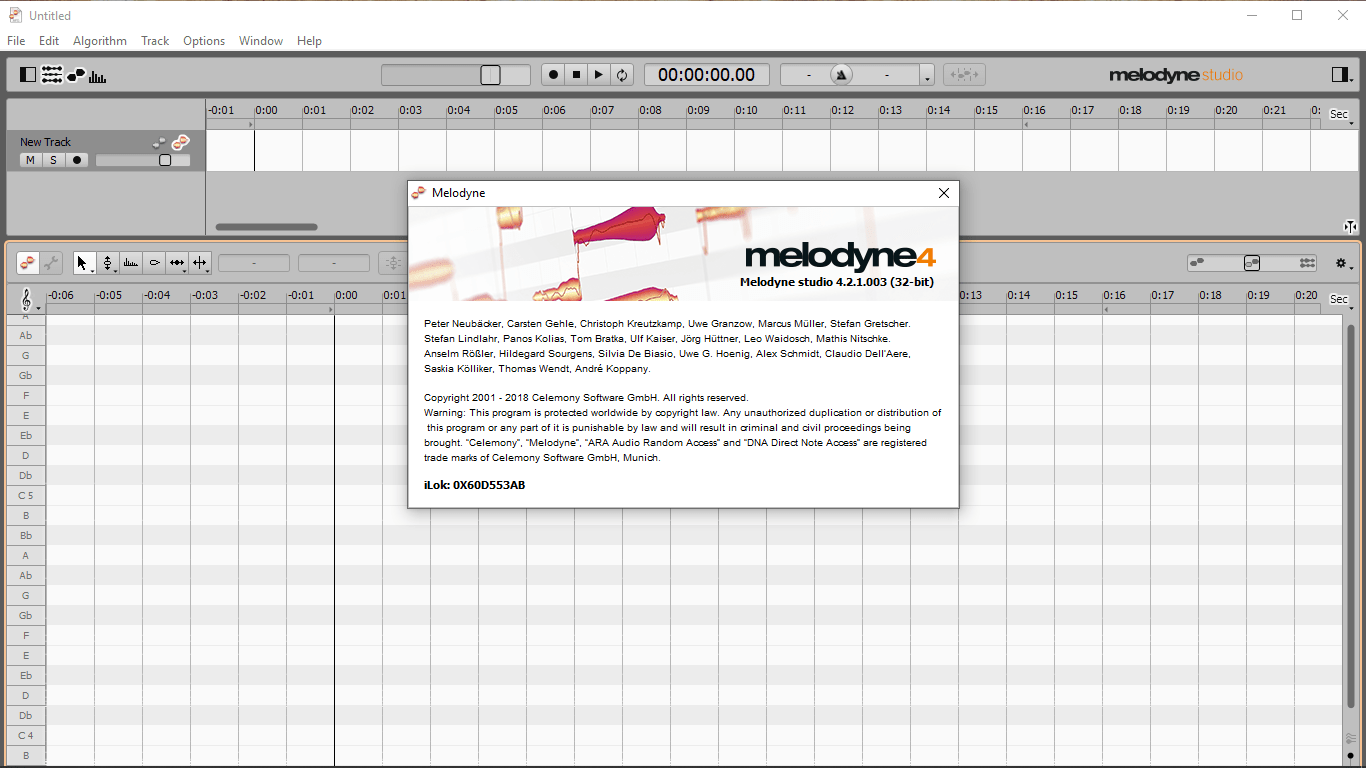Click the C 5 pitch key label
The height and width of the screenshot is (768, 1366).
[x=26, y=495]
